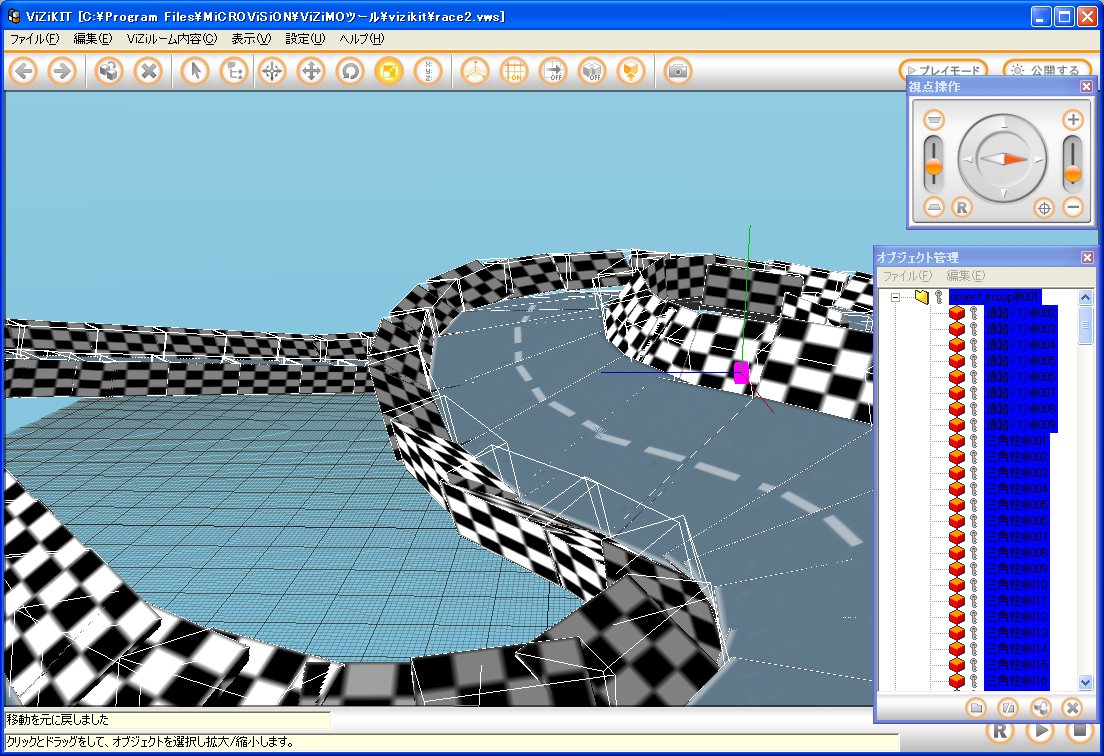Toggle the cubes OFF icon
Viewport: 1104px width, 756px height.
[x=592, y=71]
